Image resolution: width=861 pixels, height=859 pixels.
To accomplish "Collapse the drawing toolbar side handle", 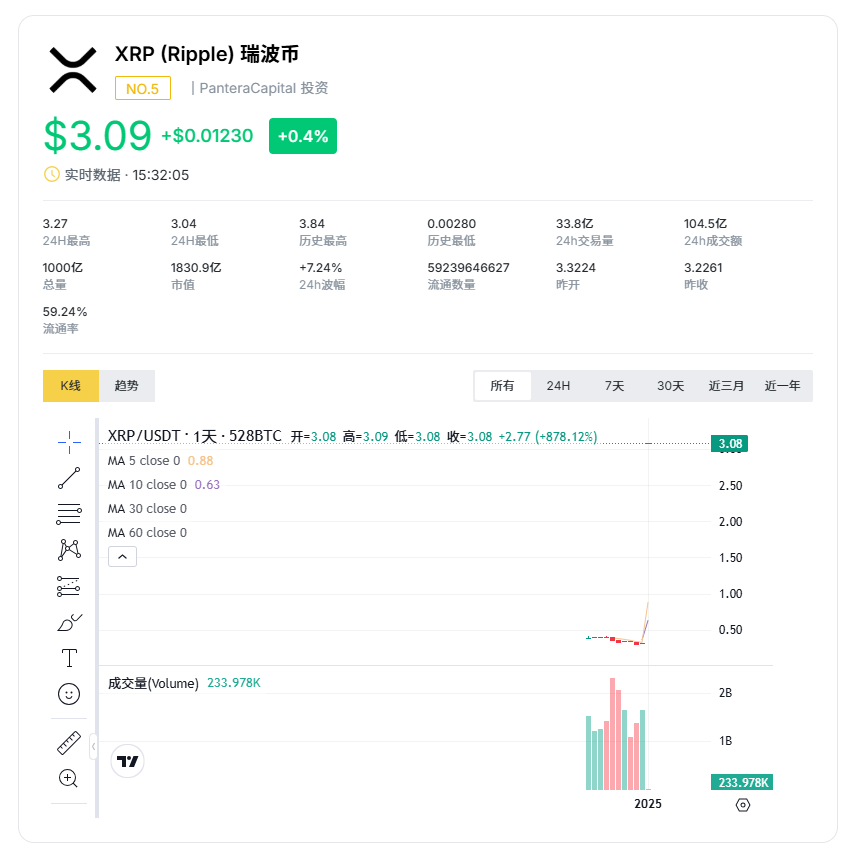I will [x=93, y=746].
